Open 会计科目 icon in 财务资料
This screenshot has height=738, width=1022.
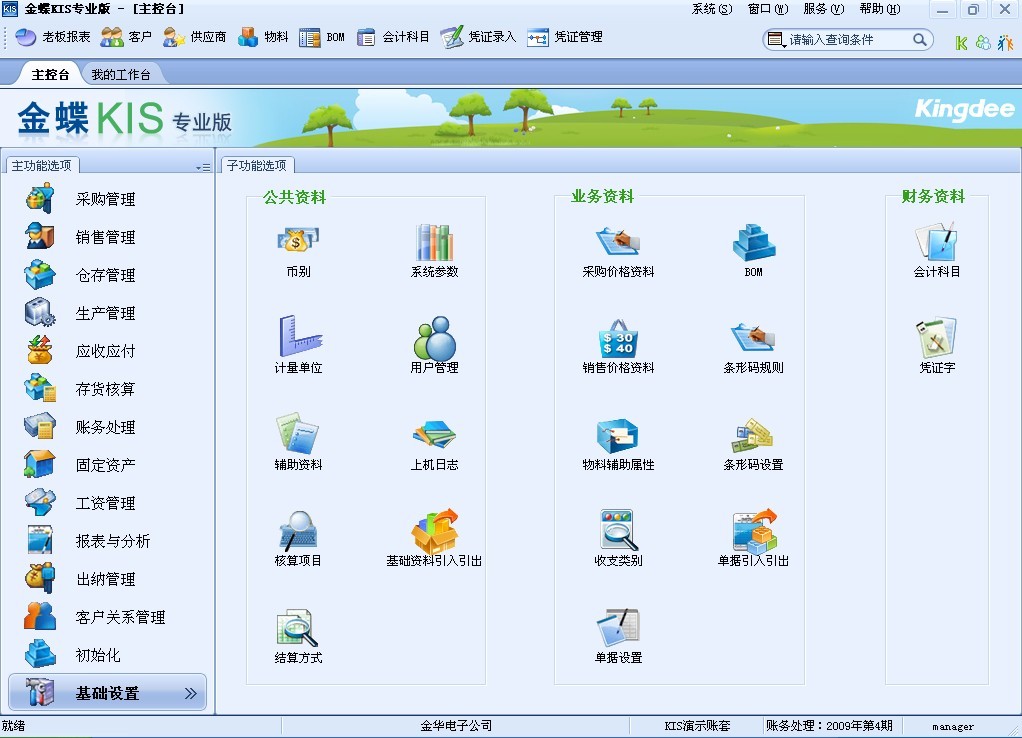coord(937,251)
